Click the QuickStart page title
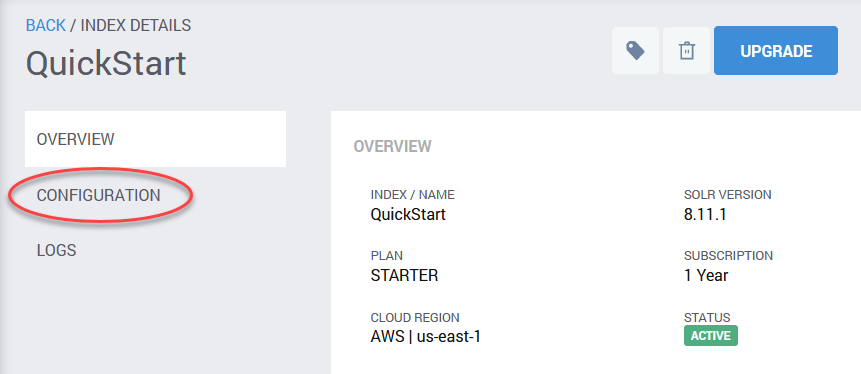Image resolution: width=861 pixels, height=374 pixels. pos(106,63)
